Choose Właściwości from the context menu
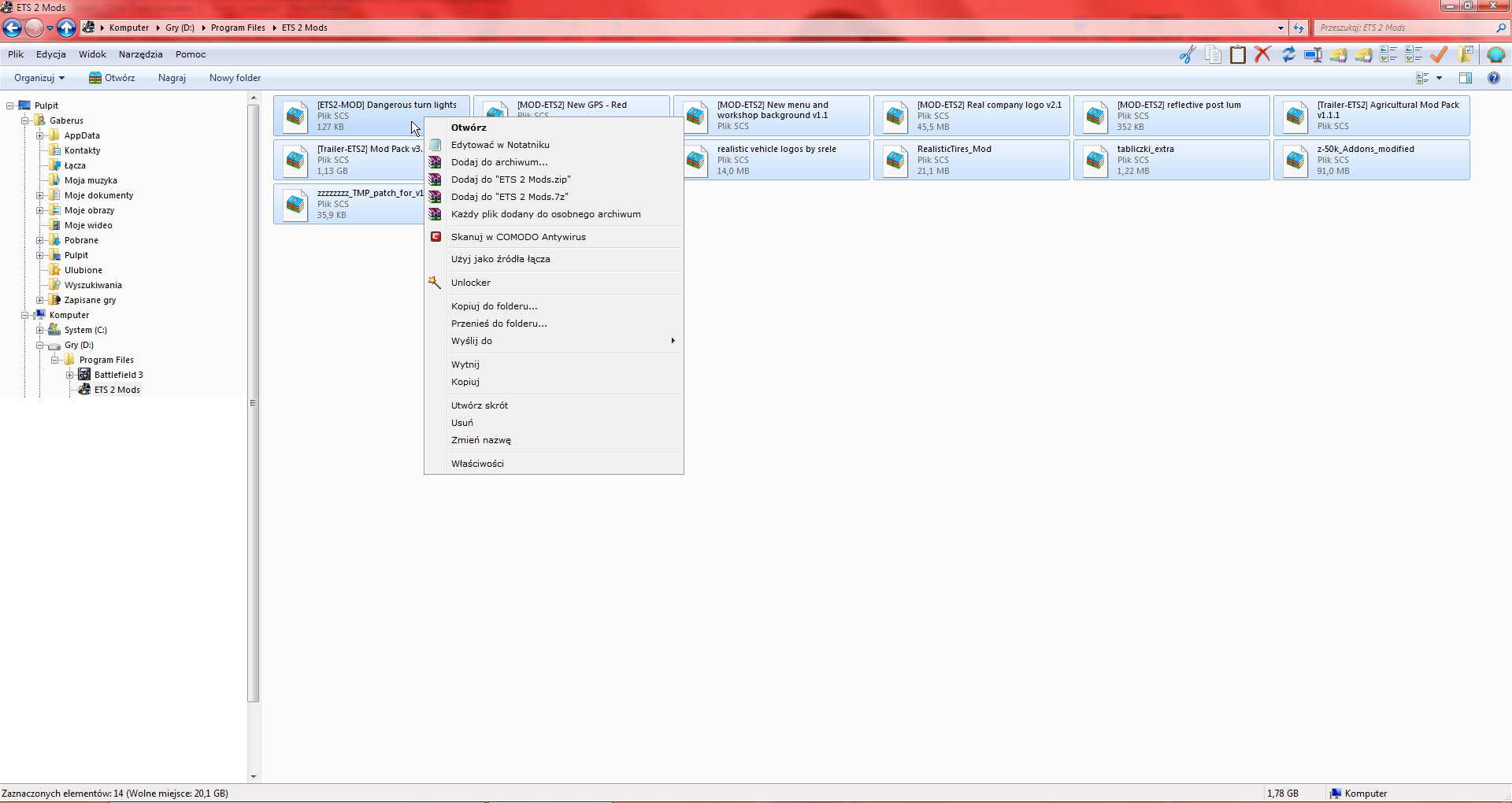The image size is (1512, 803). tap(554, 464)
